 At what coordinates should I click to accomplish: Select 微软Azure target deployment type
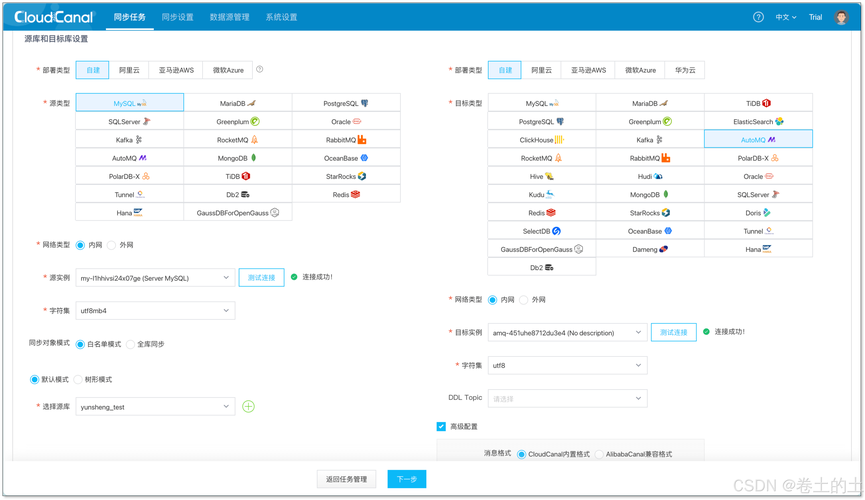coord(640,70)
